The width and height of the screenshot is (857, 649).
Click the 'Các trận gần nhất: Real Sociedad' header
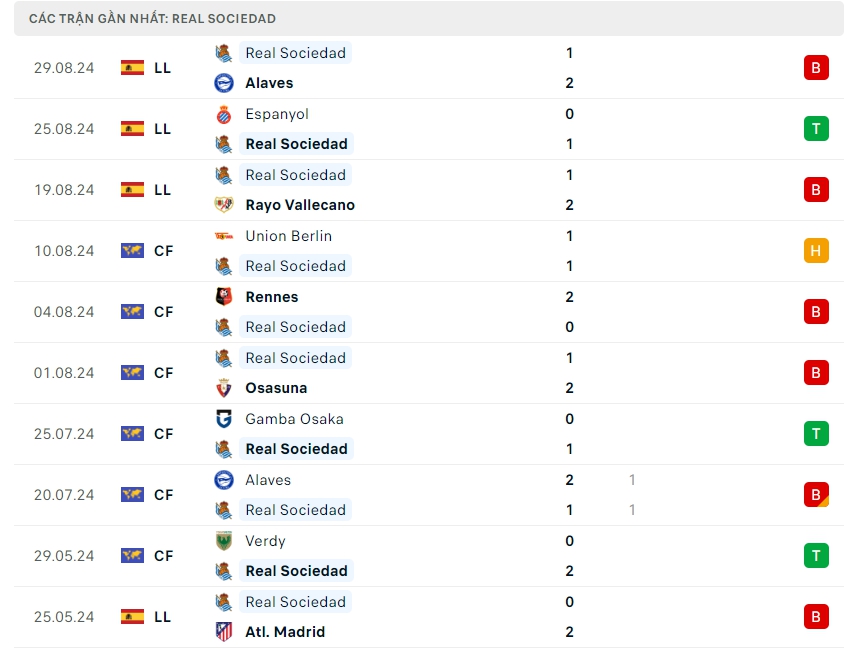click(152, 19)
